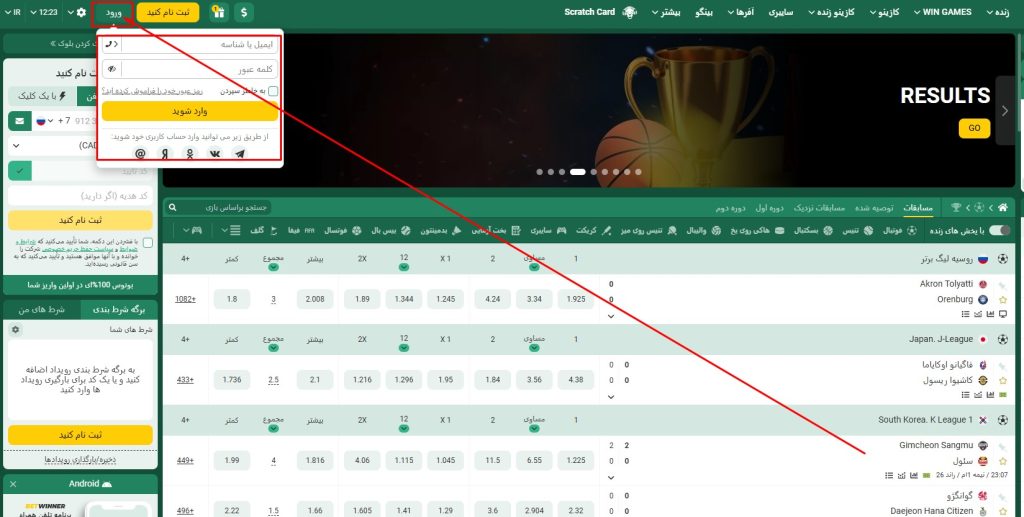Open 1082+ more markets link
Viewport: 1024px width, 517px height.
point(185,299)
